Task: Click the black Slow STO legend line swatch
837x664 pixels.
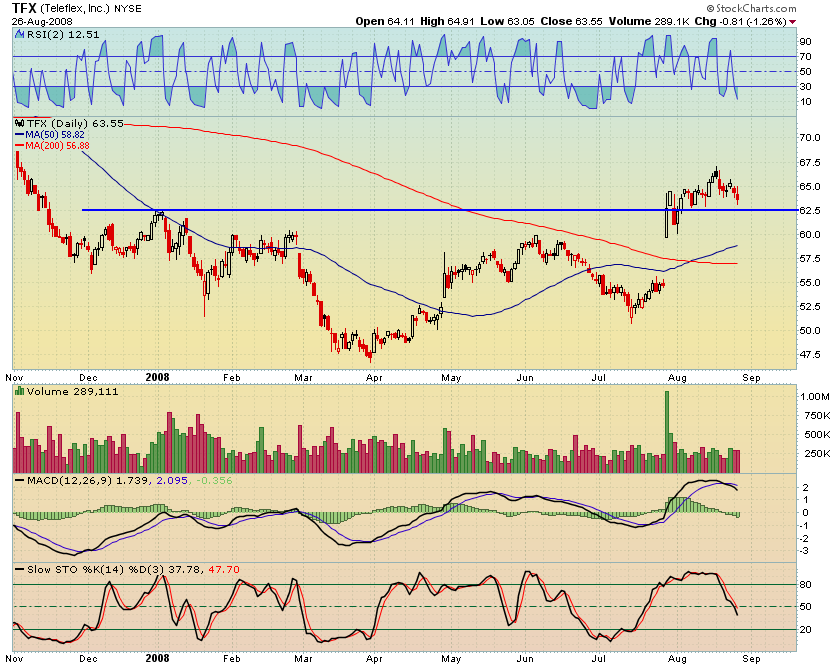Action: click(20, 570)
